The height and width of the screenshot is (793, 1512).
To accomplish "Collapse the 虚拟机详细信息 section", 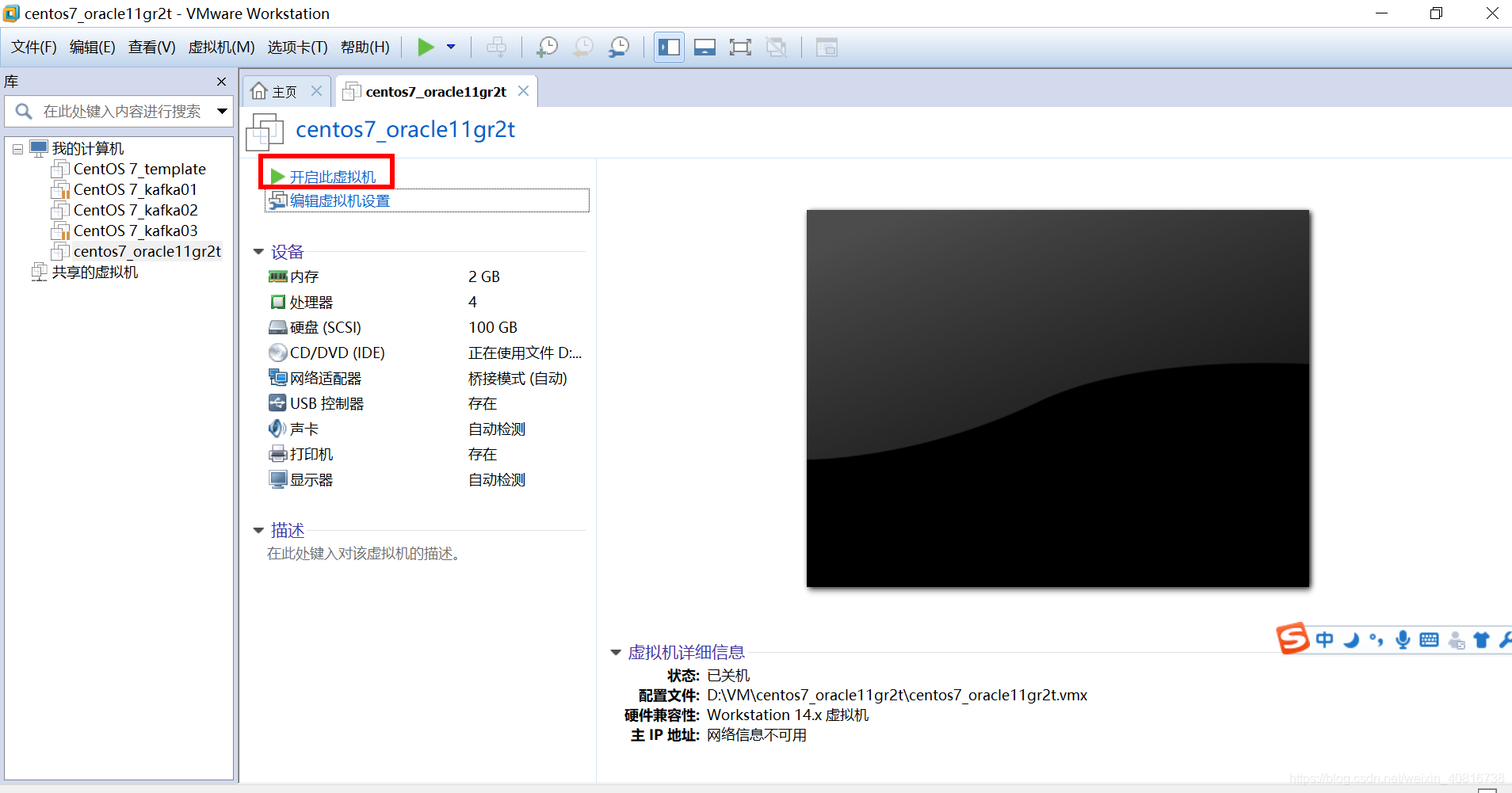I will (616, 653).
